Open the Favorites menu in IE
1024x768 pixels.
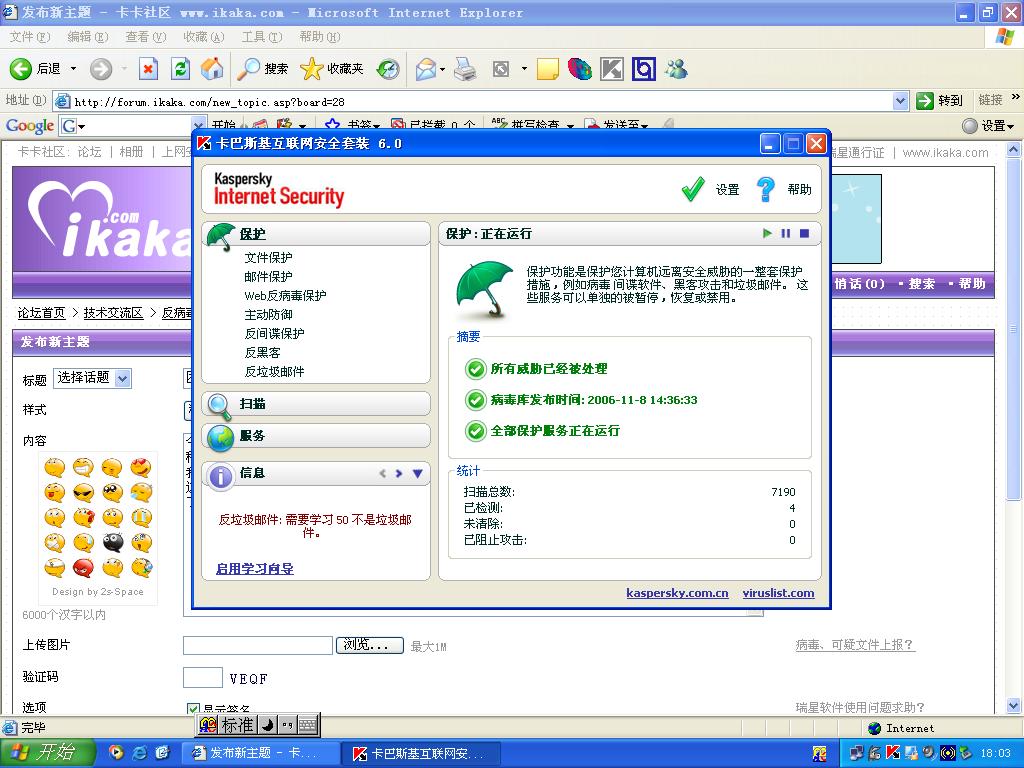tap(204, 37)
